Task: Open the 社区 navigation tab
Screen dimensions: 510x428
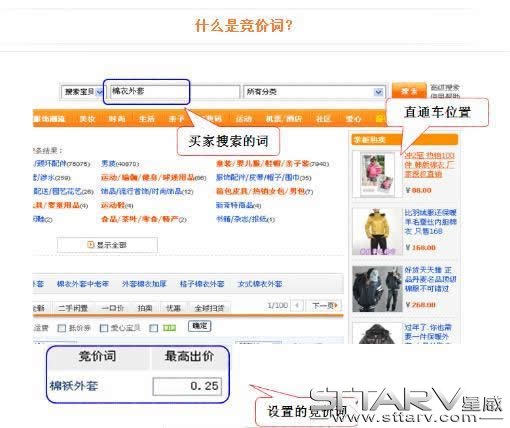Action: tap(323, 119)
